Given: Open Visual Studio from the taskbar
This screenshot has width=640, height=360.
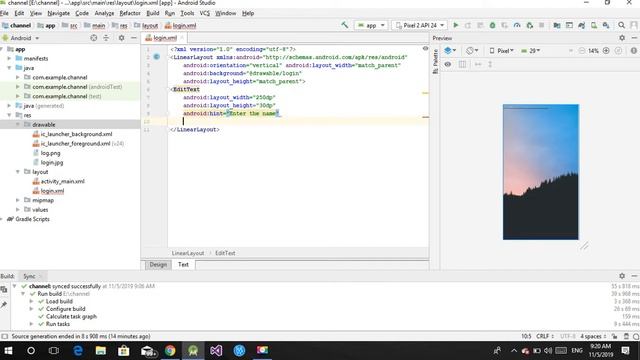Looking at the screenshot, I should pyautogui.click(x=216, y=350).
